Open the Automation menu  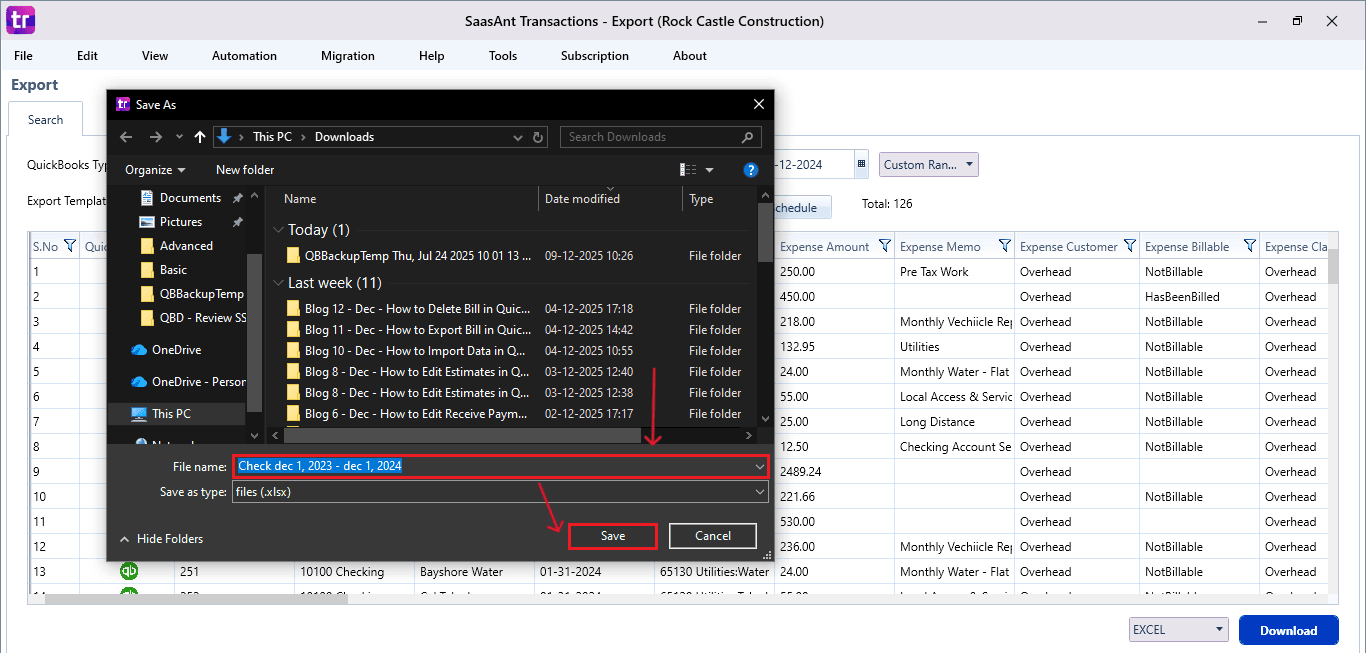(x=244, y=56)
